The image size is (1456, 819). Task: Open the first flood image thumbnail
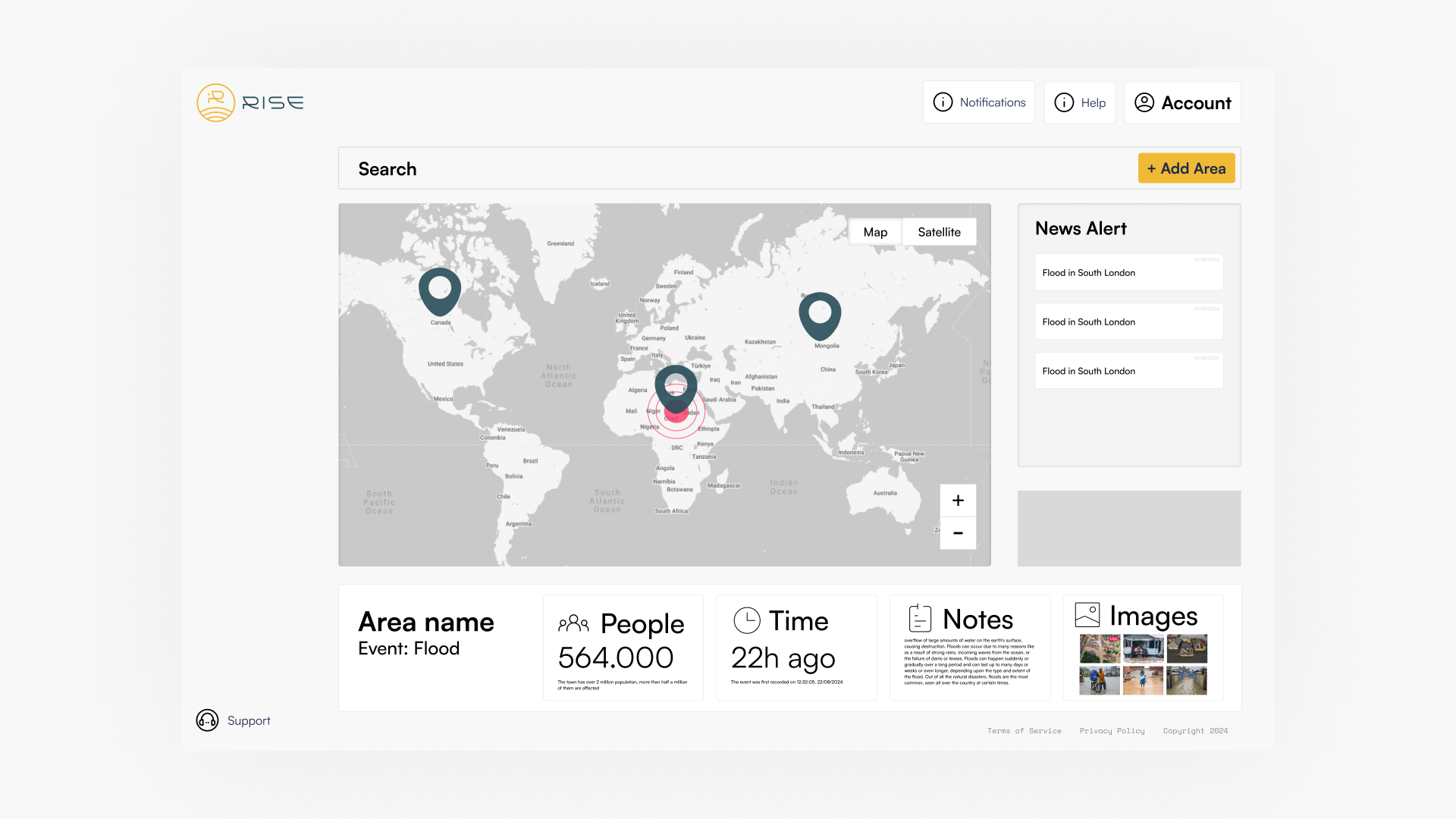click(x=1099, y=648)
